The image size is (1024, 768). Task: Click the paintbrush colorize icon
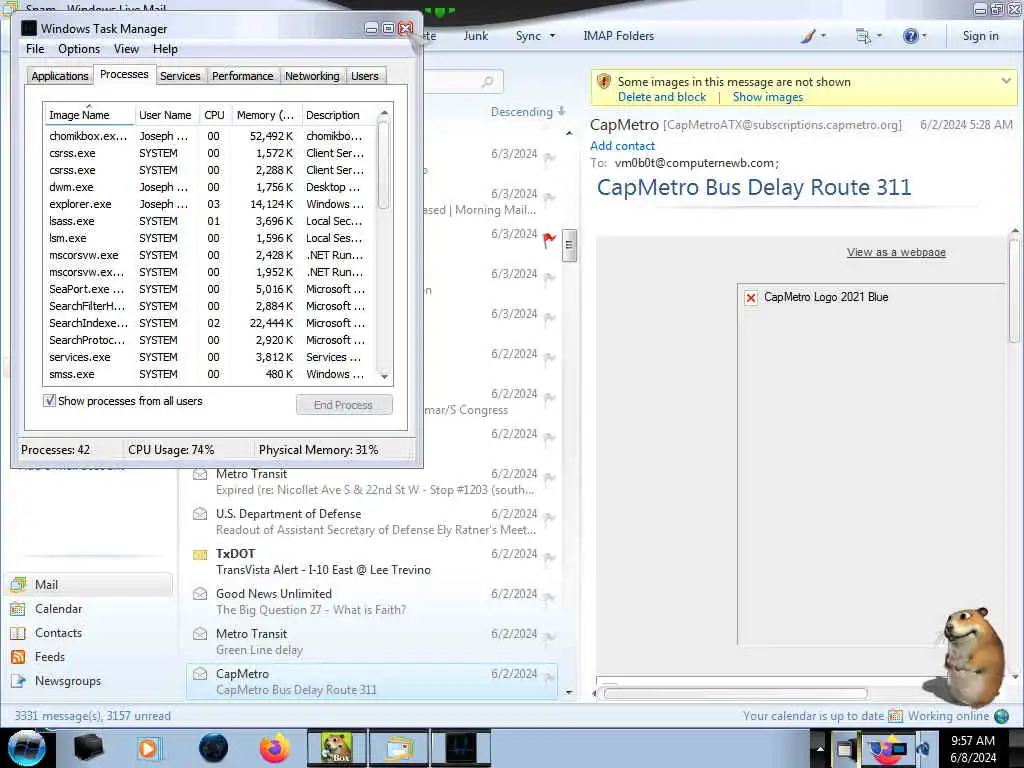point(808,36)
